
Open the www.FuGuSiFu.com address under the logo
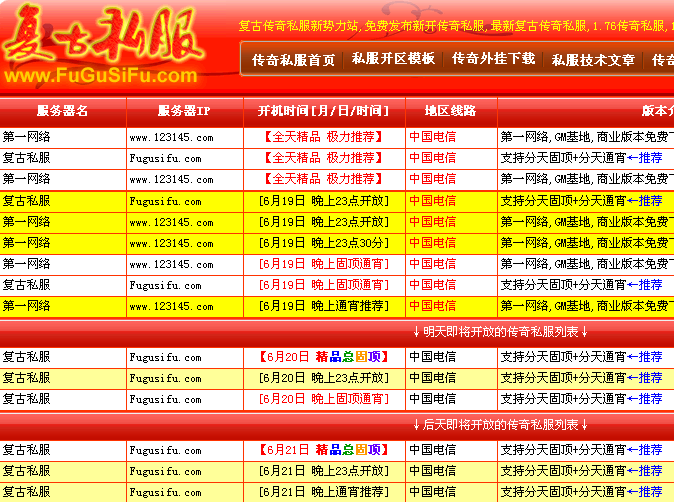tap(103, 76)
